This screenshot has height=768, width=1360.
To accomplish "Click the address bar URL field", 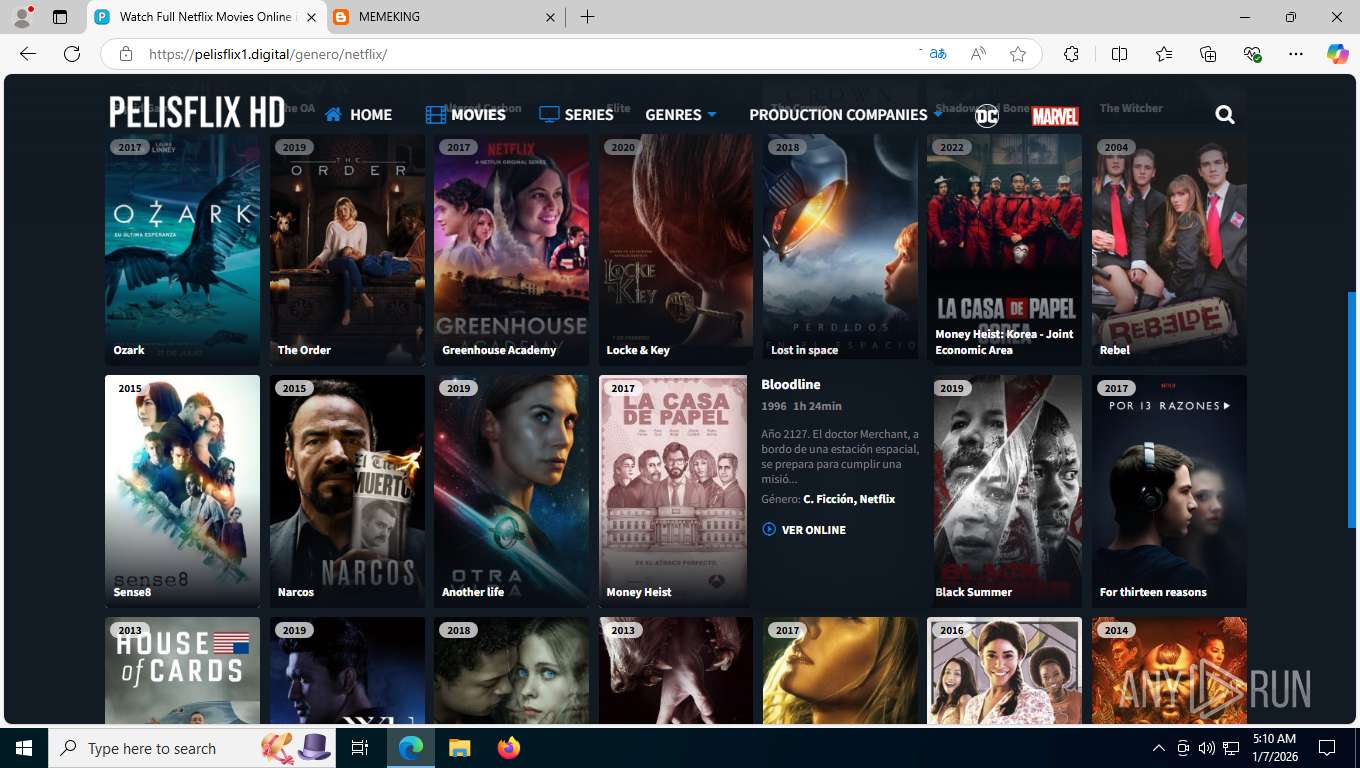I will coord(520,54).
